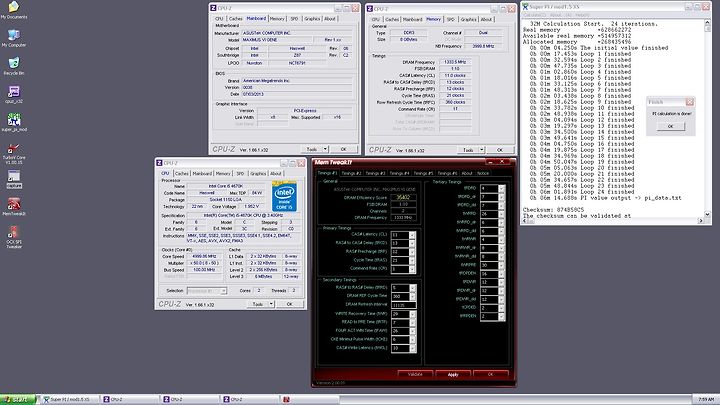This screenshot has width=720, height=405.
Task: Click Tools in the CPU-Z Mainboard window
Action: click(315, 149)
